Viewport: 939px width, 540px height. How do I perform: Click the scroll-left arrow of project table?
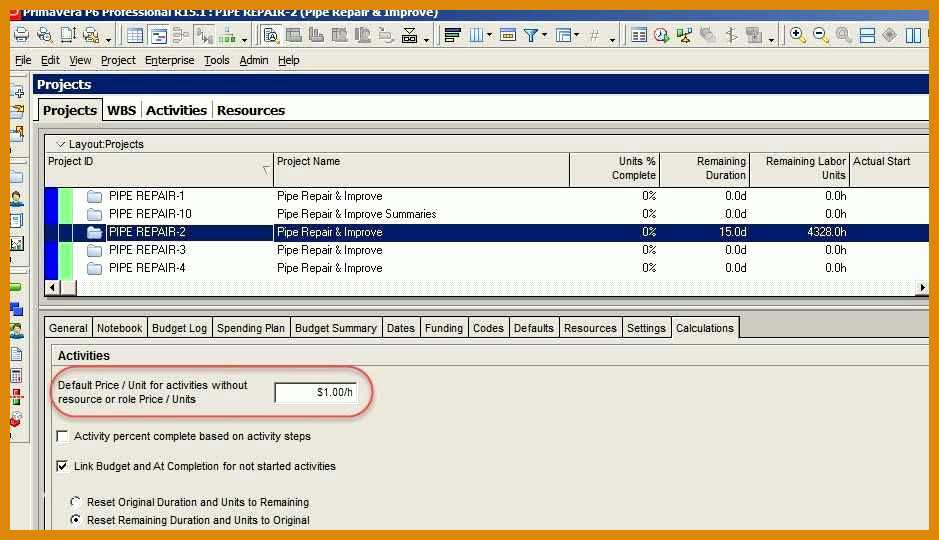[52, 287]
